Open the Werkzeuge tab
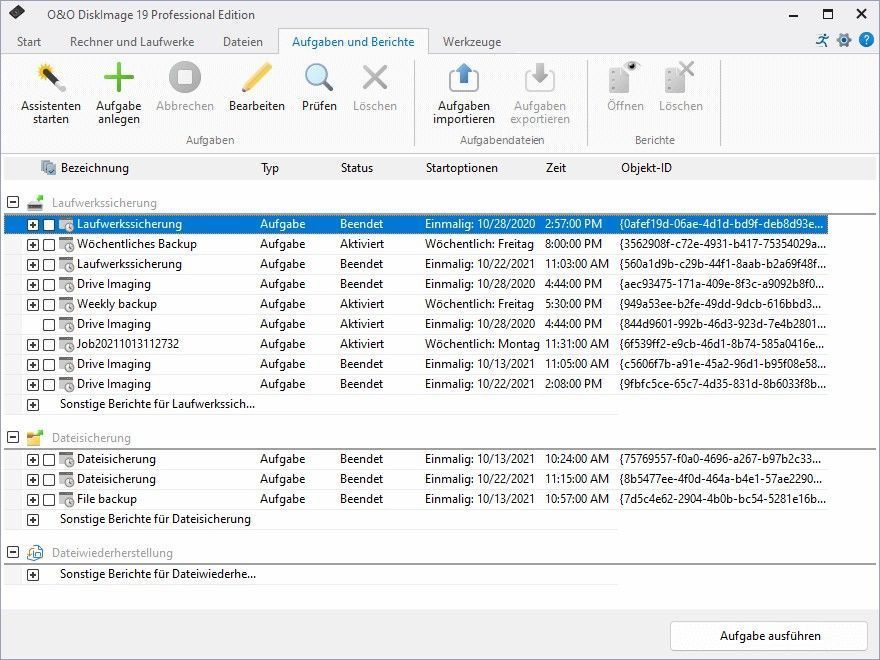 pos(471,42)
